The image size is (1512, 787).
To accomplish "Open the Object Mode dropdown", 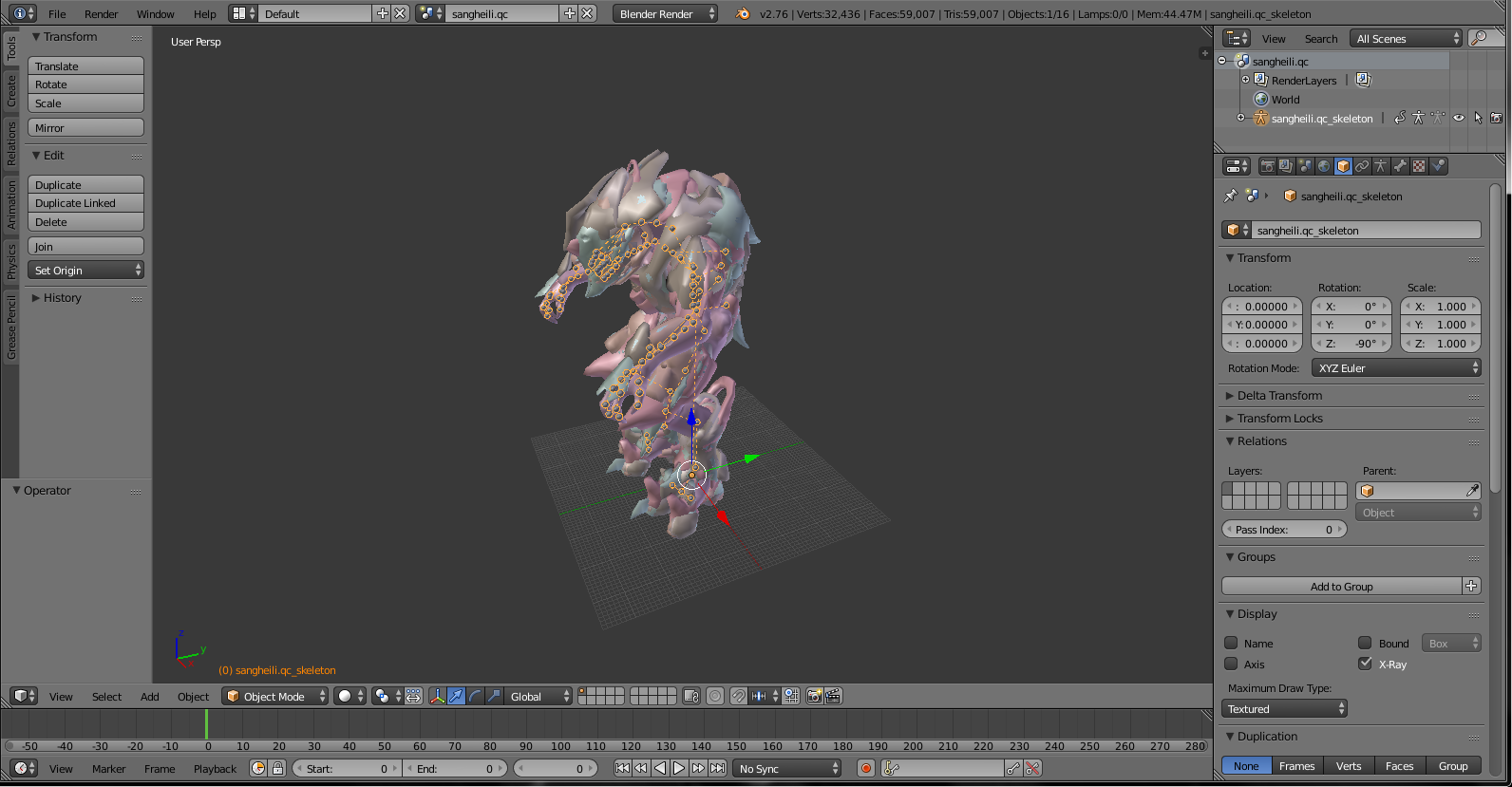I will (x=275, y=696).
